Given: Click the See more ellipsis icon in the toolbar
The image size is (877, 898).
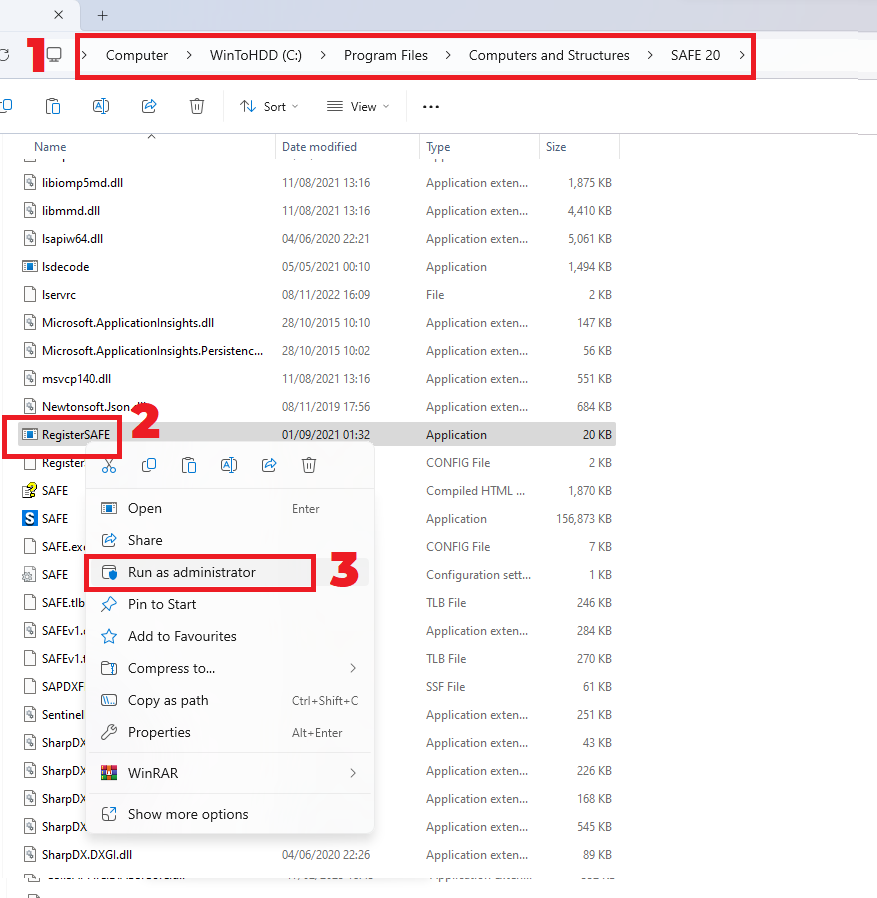Looking at the screenshot, I should 430,106.
